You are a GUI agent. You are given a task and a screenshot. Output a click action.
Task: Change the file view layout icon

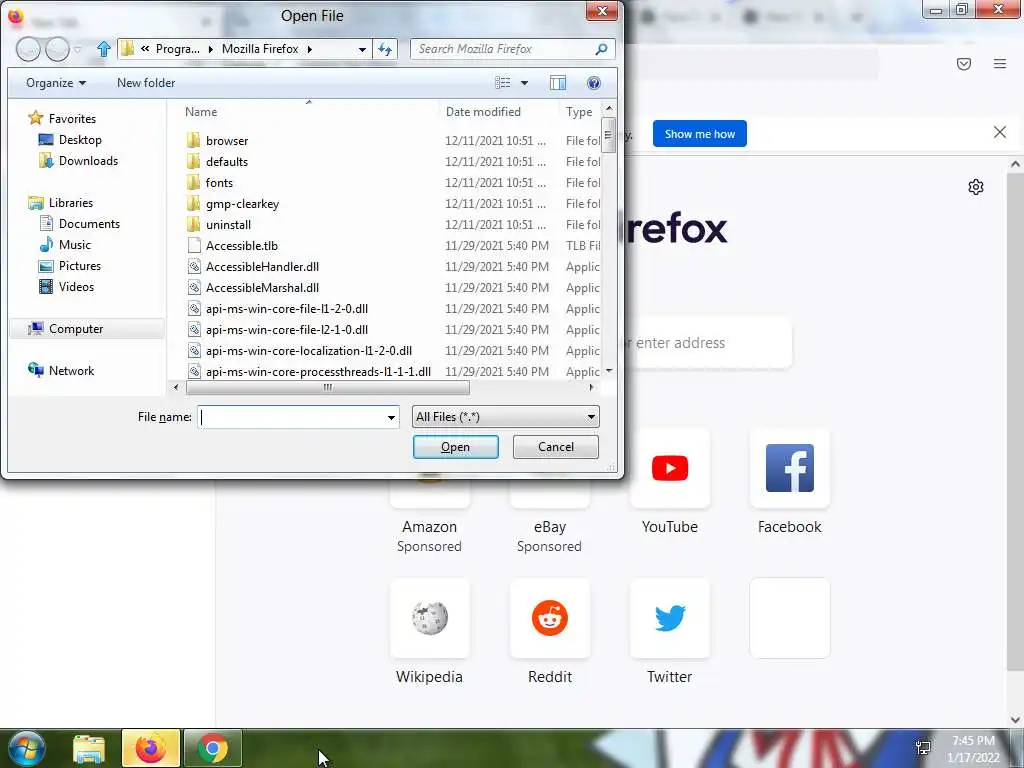click(503, 83)
